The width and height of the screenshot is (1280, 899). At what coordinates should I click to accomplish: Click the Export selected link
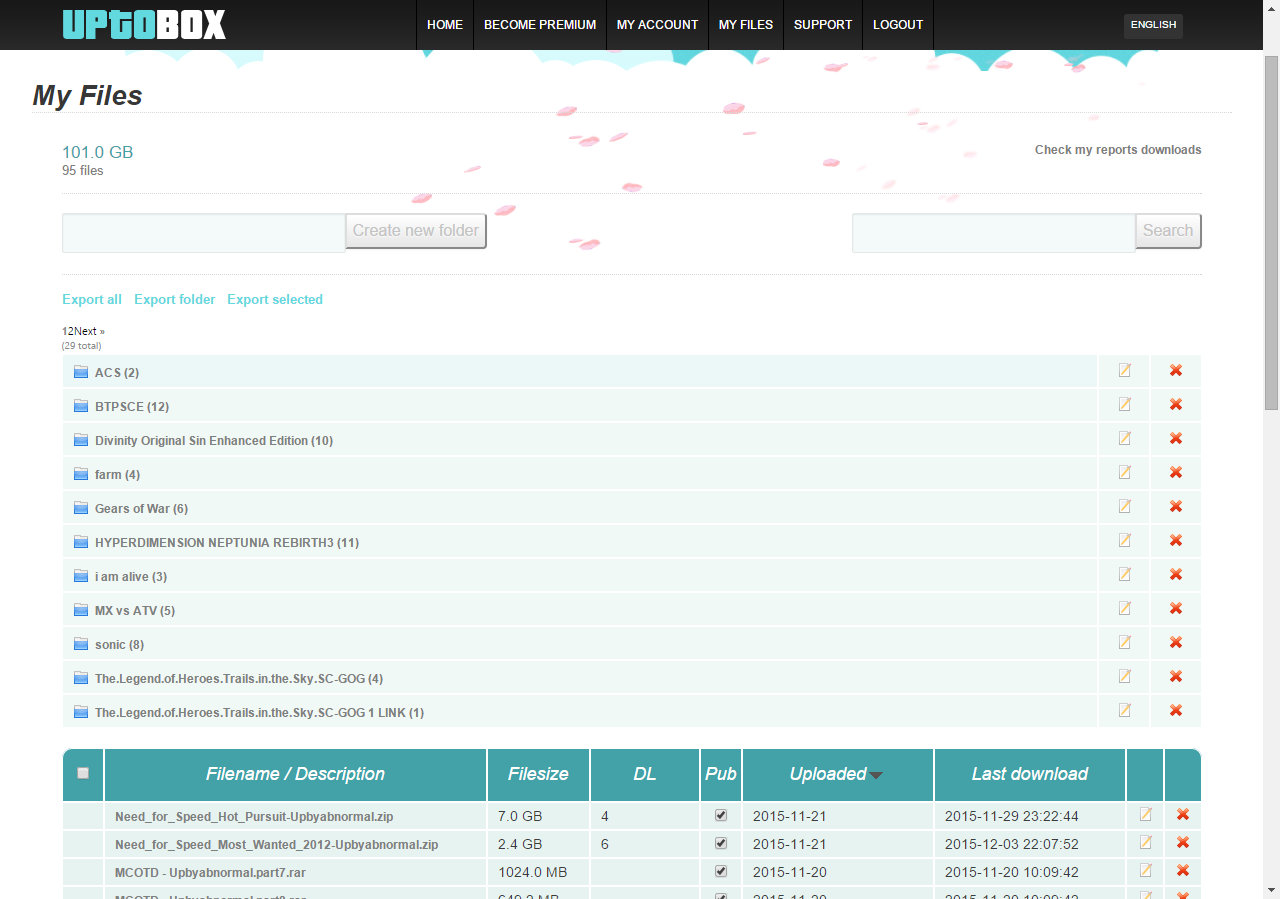tap(275, 299)
